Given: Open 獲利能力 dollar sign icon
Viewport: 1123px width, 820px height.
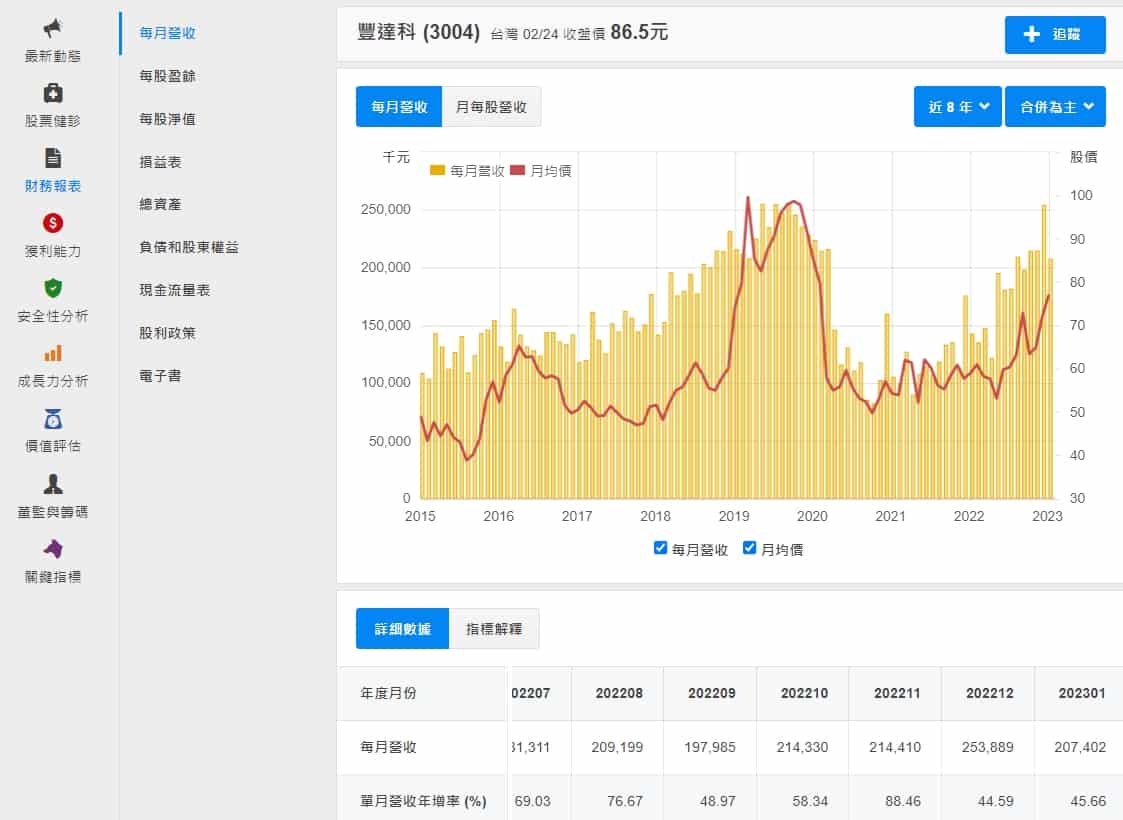Looking at the screenshot, I should point(53,223).
